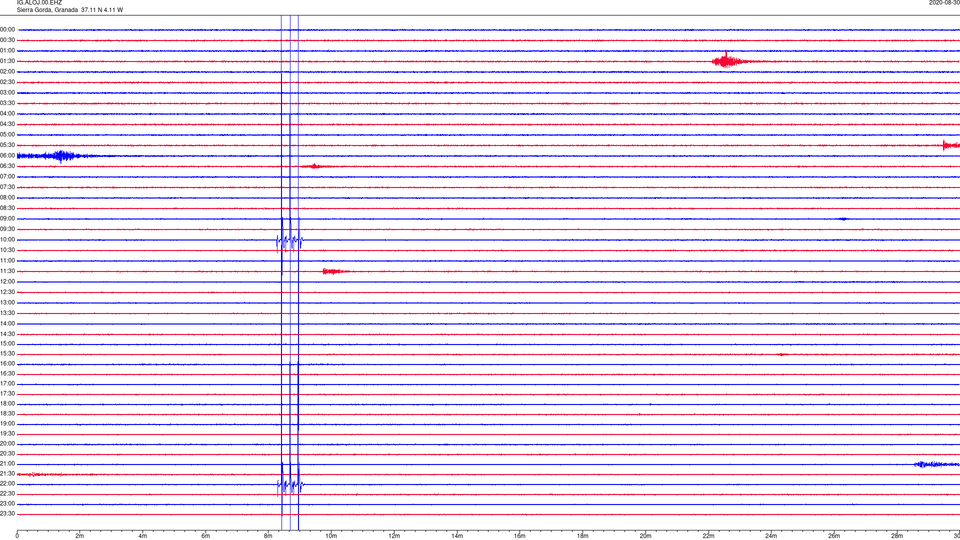Click the red event on 06:30 trace

[x=315, y=166]
